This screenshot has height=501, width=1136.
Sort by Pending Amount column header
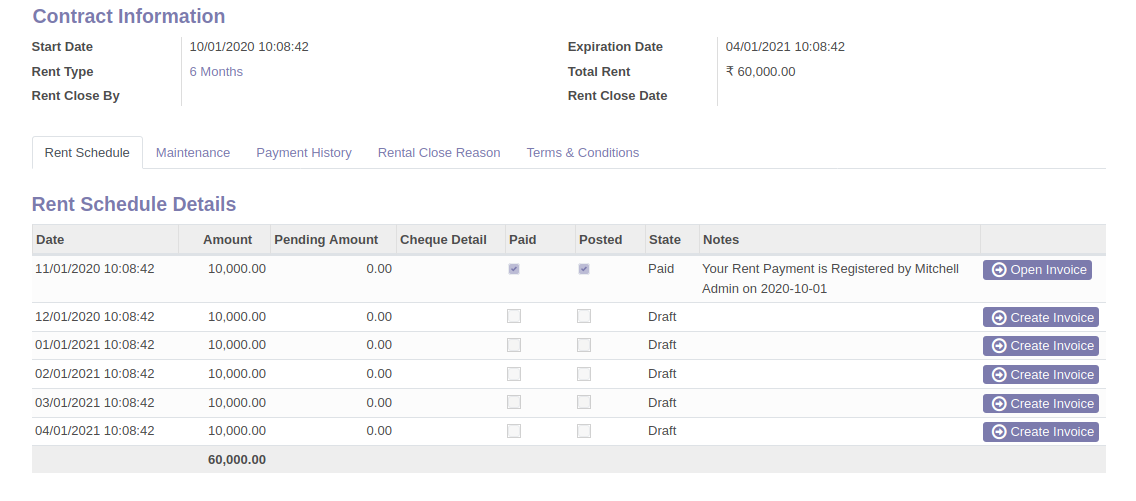333,240
